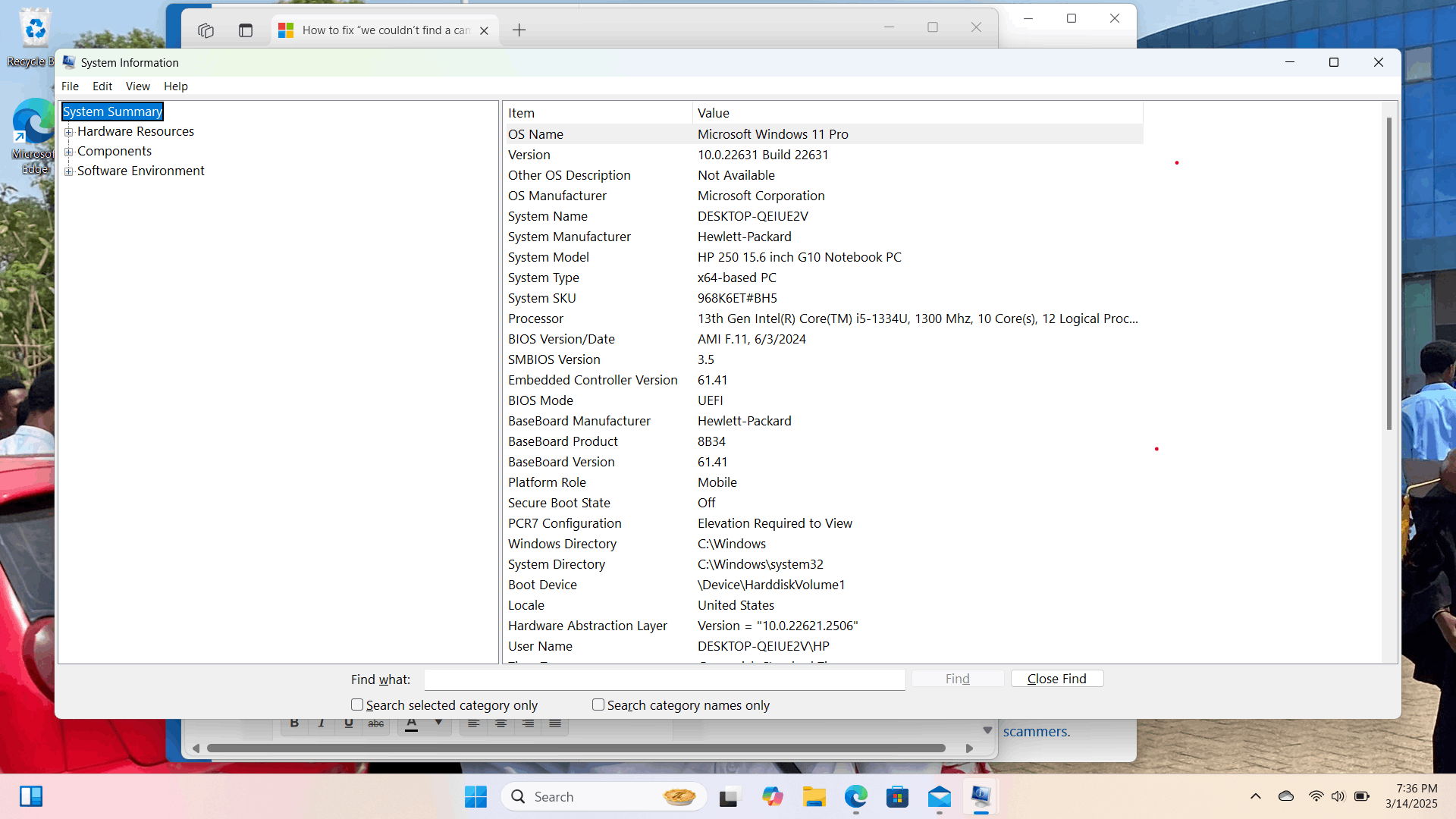Click the font color A icon
1456x819 pixels.
(410, 724)
